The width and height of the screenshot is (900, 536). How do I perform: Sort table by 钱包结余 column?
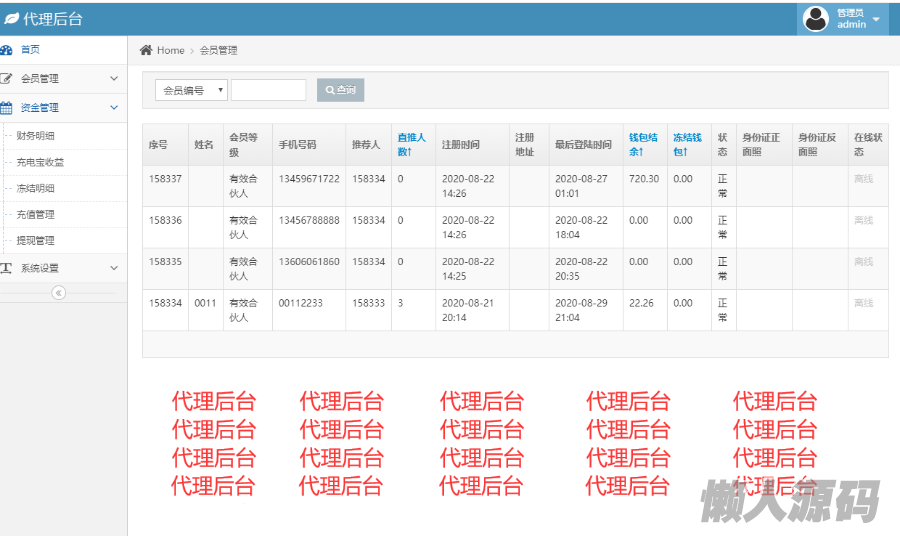point(643,144)
